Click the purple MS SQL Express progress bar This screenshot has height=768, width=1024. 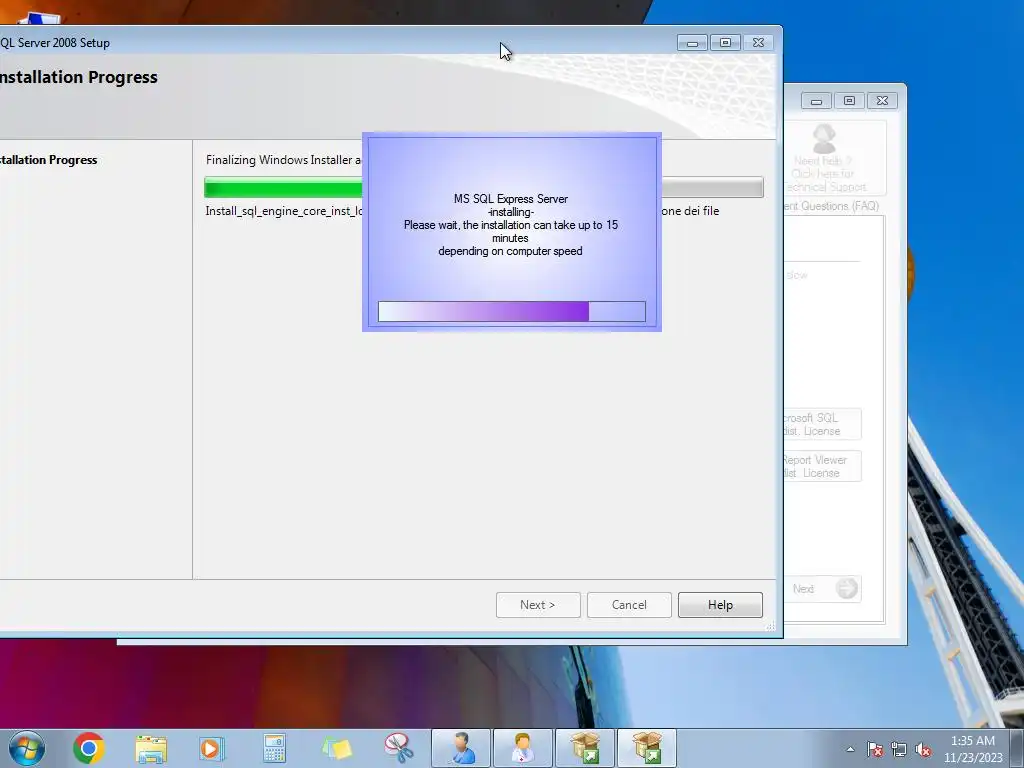[512, 312]
